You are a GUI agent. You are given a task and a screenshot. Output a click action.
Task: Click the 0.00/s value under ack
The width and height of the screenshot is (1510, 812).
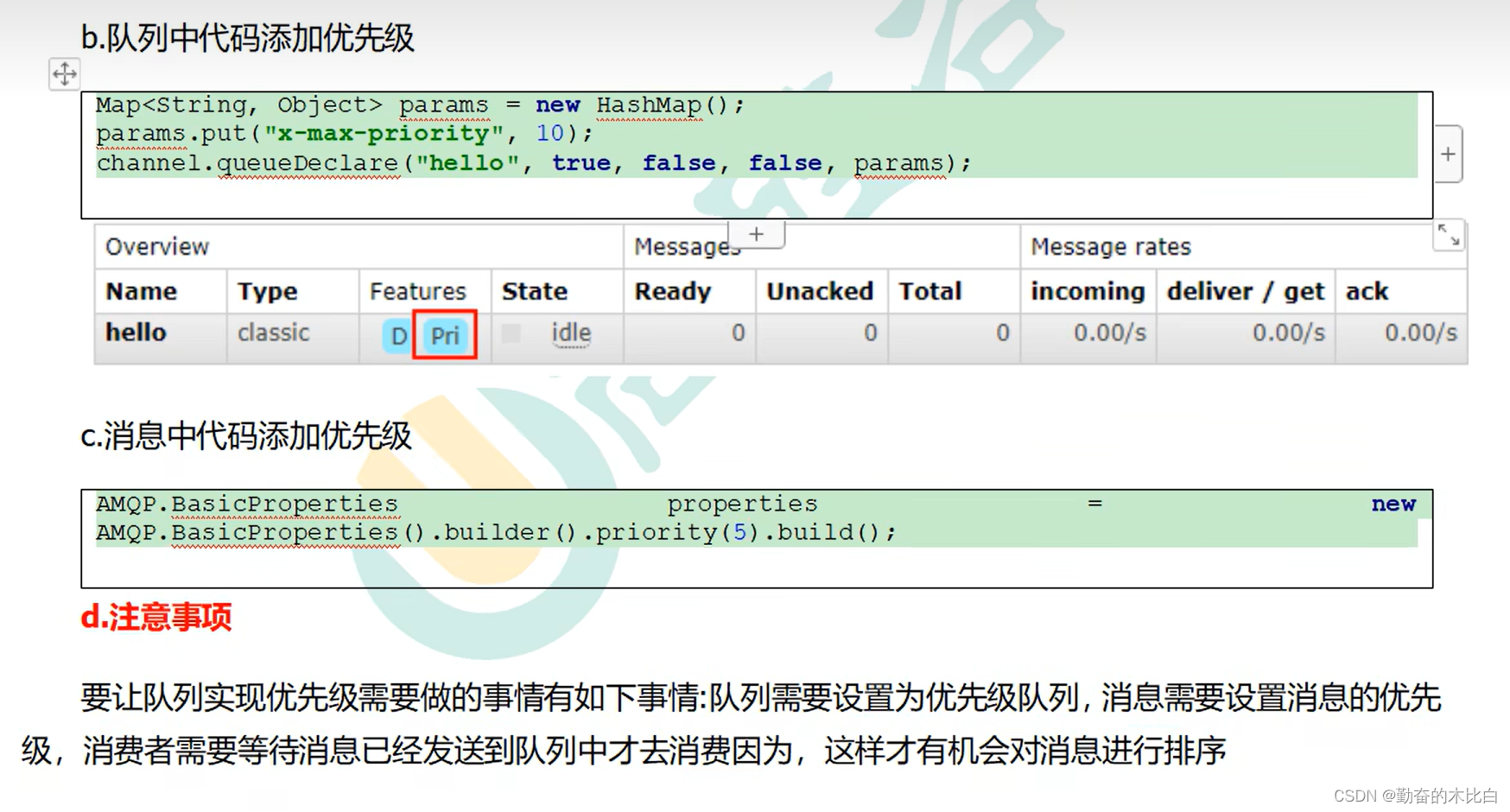click(x=1420, y=333)
